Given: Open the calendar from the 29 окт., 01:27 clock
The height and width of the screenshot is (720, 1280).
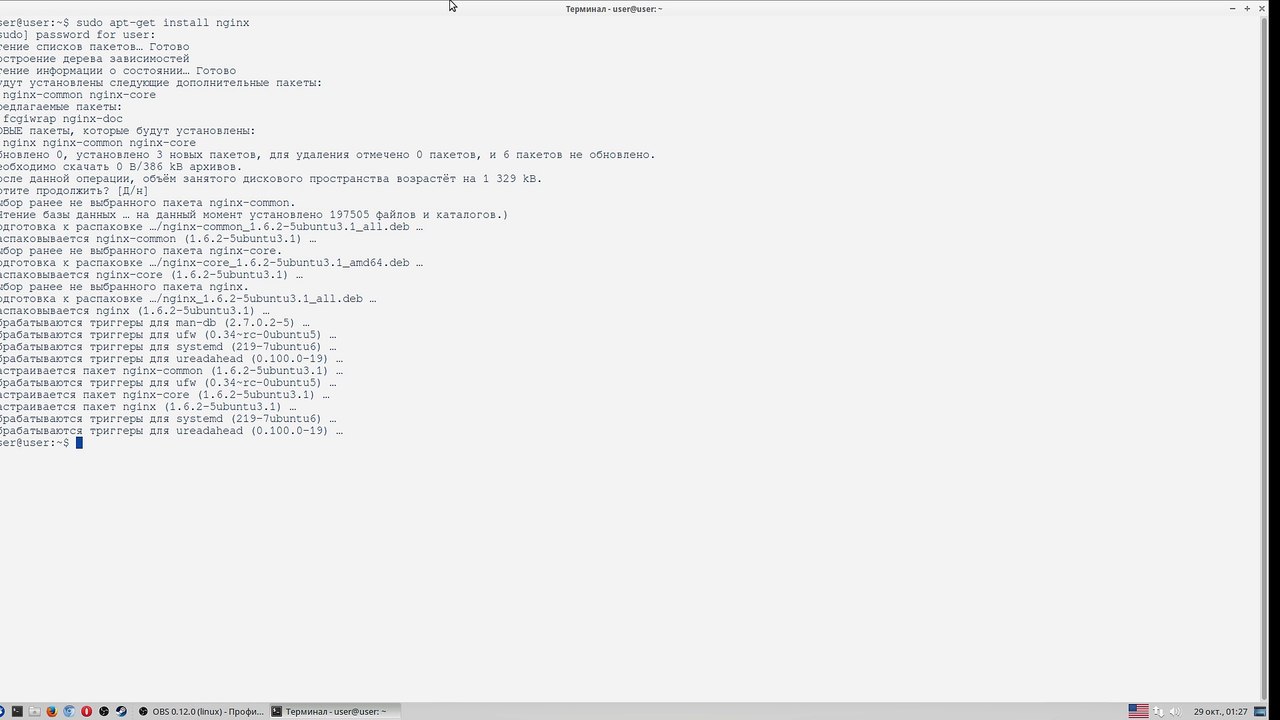Looking at the screenshot, I should [1220, 712].
